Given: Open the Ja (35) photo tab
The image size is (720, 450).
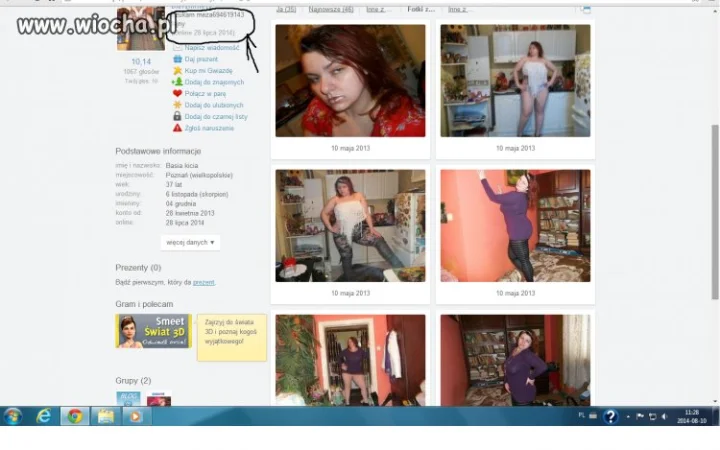Looking at the screenshot, I should click(286, 9).
